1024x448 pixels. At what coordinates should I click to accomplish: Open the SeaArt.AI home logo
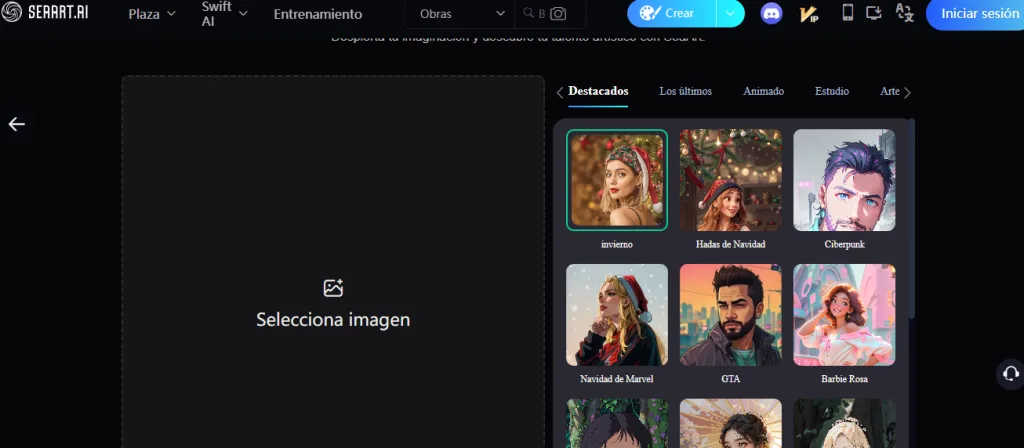pos(44,12)
